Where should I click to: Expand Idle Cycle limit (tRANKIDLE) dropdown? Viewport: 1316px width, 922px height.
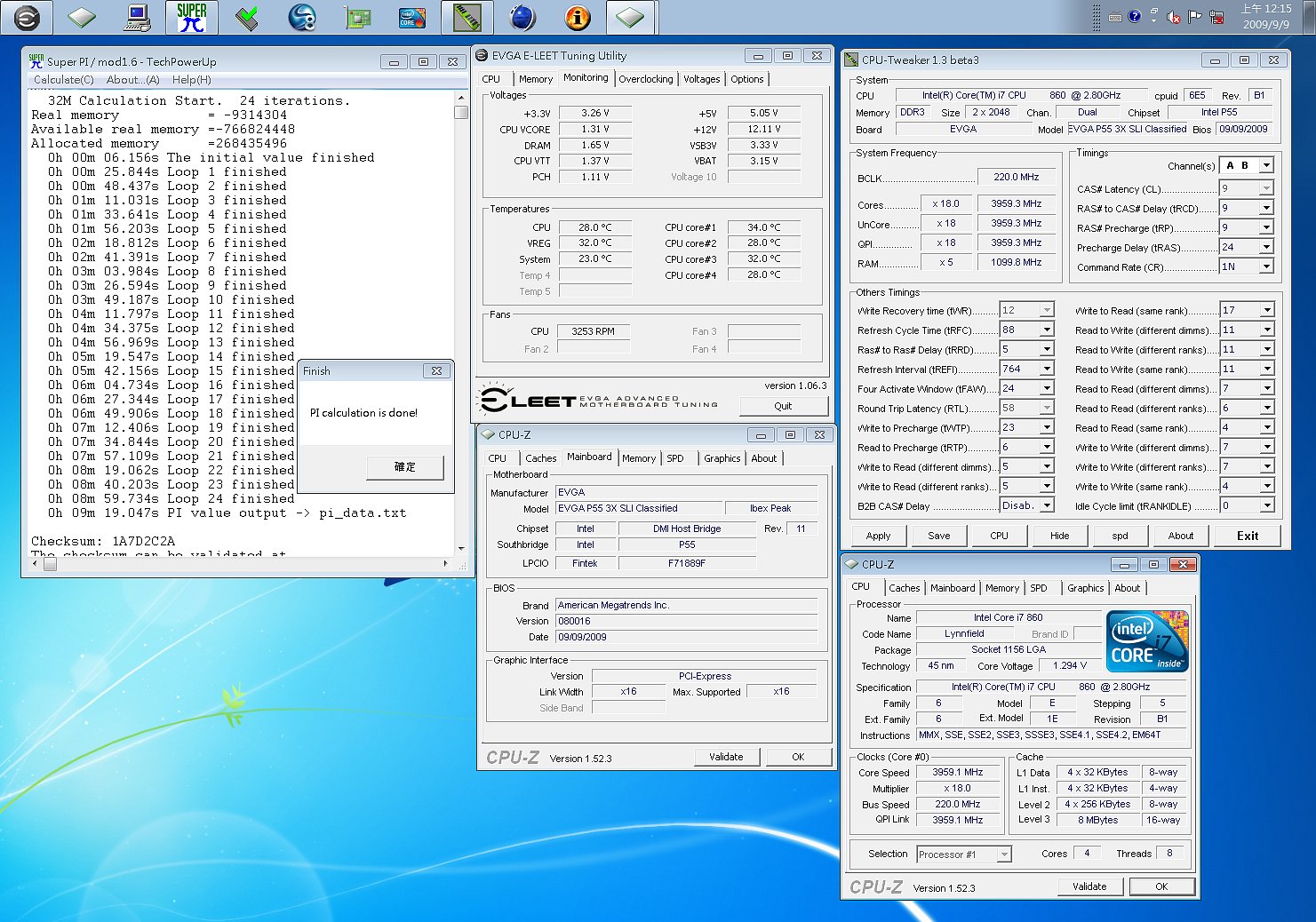pos(1266,505)
